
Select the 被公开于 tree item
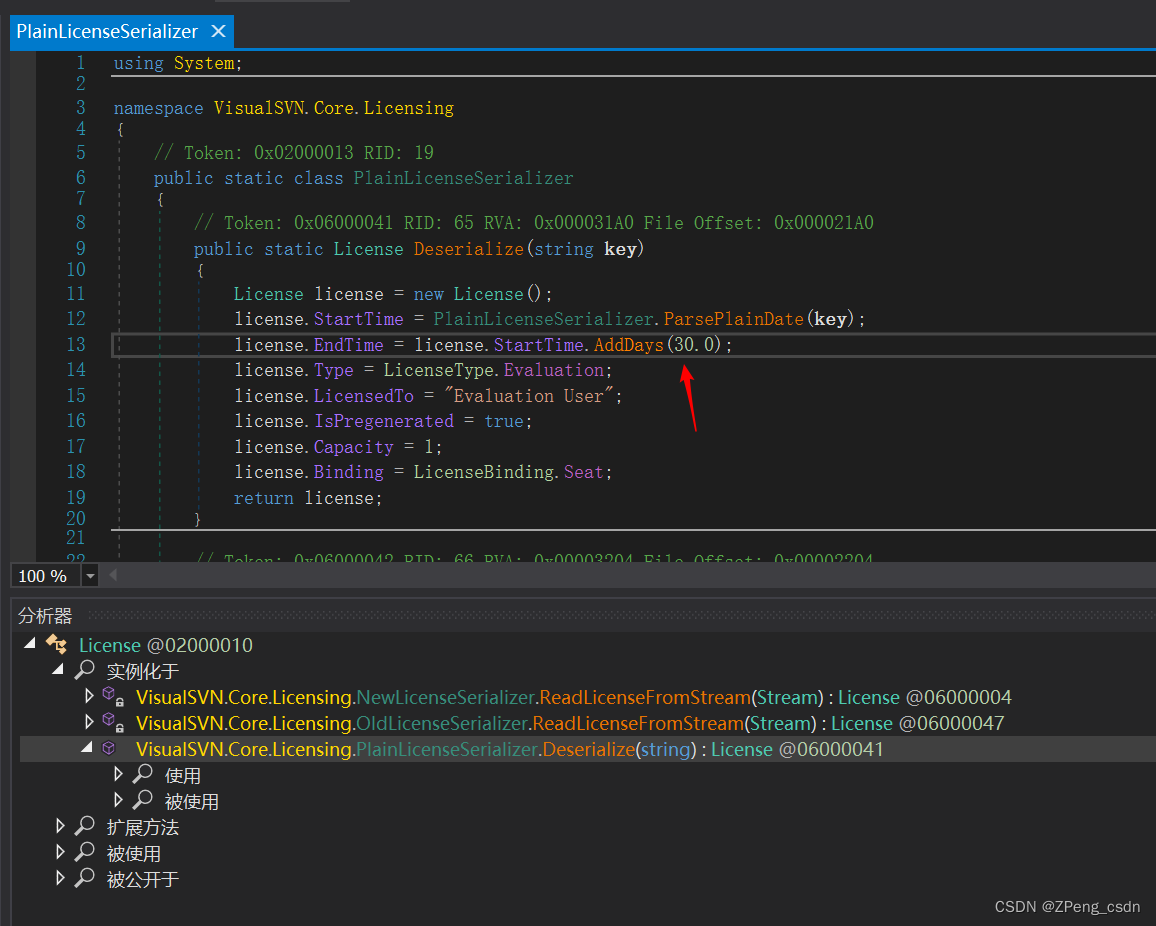coord(142,879)
